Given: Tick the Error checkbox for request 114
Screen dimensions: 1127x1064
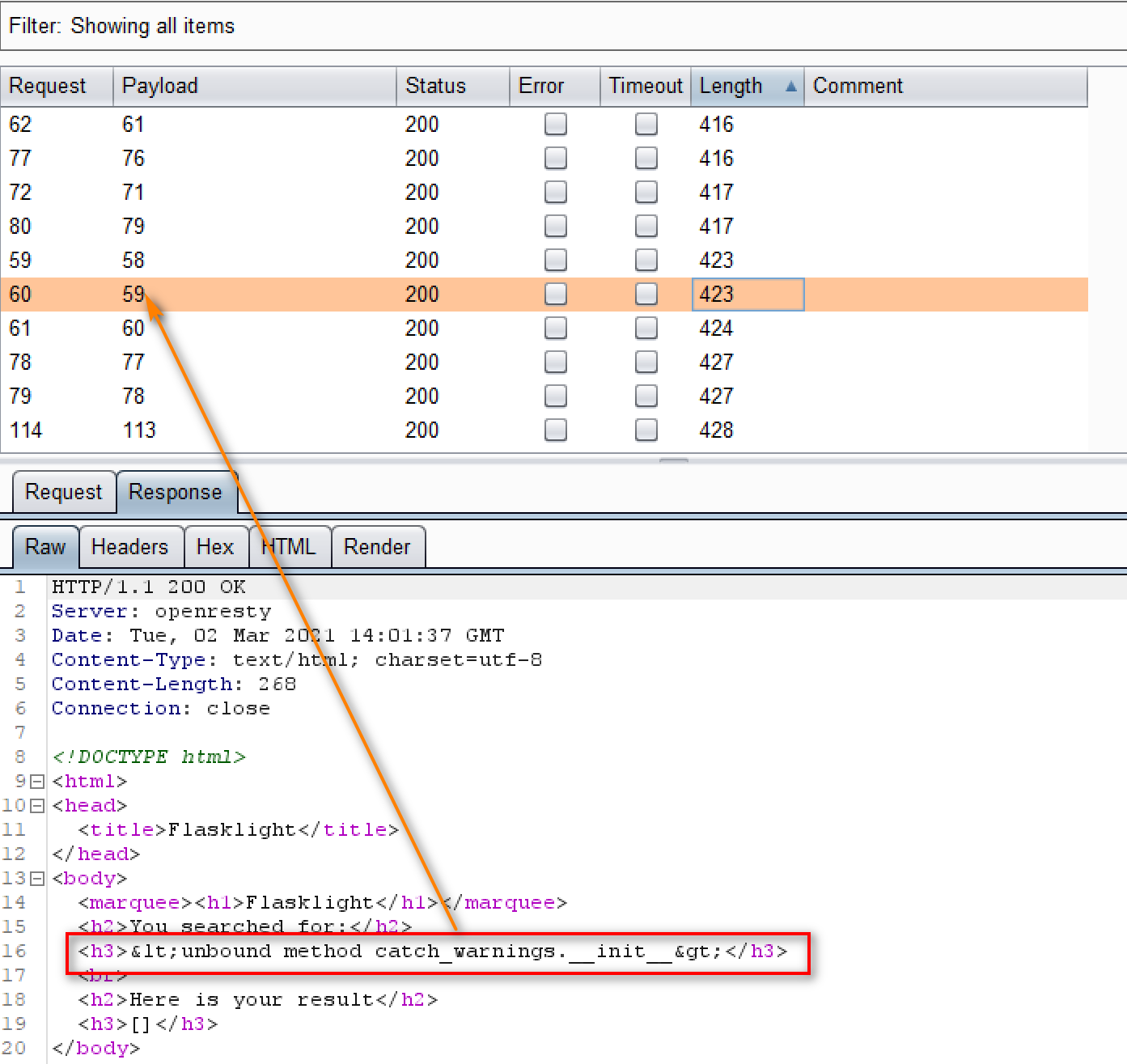Looking at the screenshot, I should pyautogui.click(x=556, y=430).
